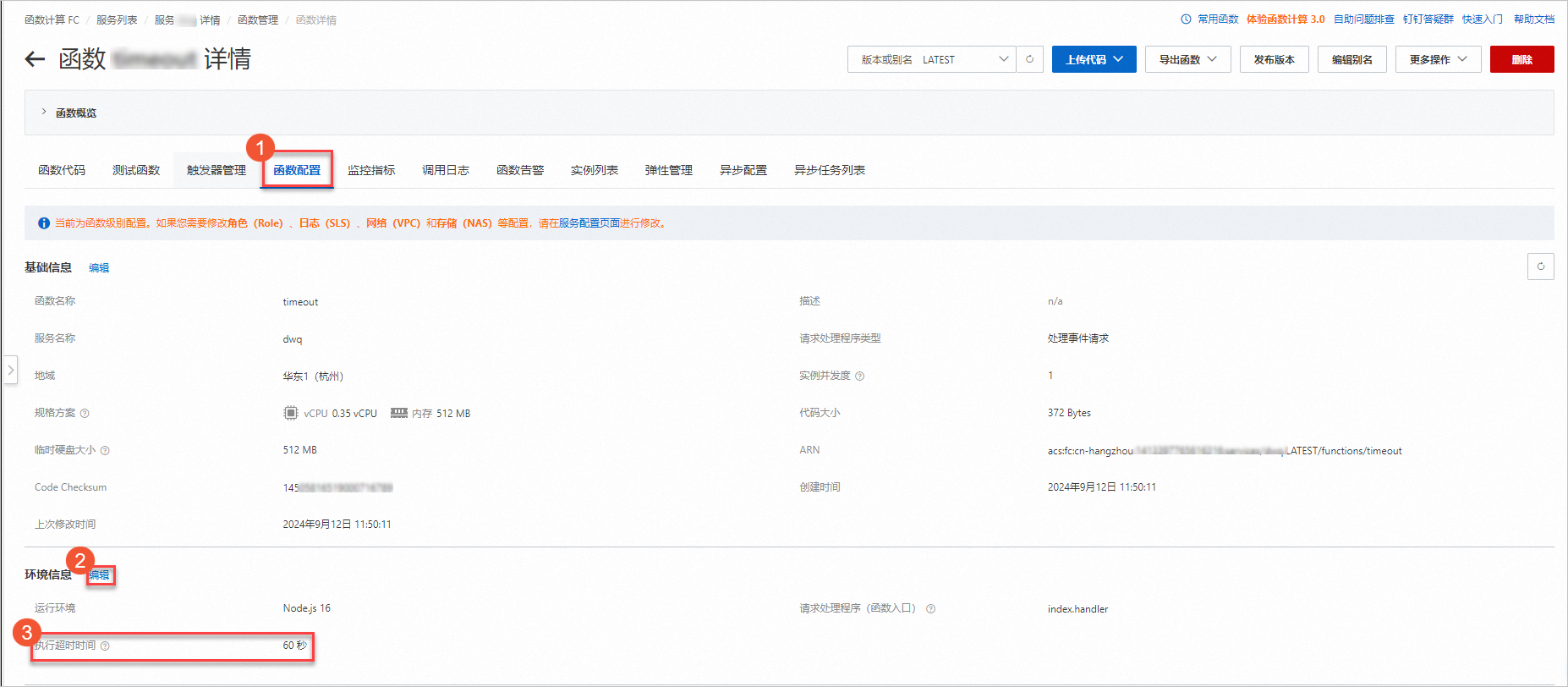Click help icon next to 实例并发度
The width and height of the screenshot is (1568, 687).
(859, 376)
